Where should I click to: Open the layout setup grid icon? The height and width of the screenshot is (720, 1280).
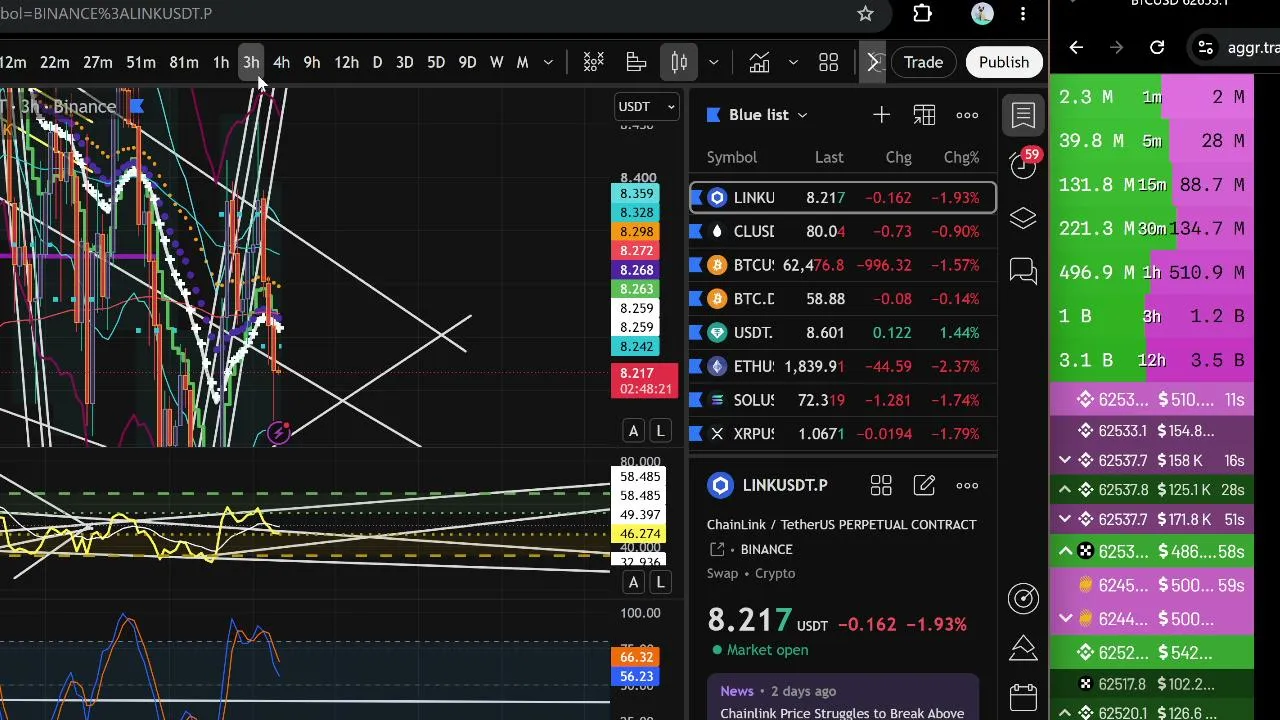point(828,63)
